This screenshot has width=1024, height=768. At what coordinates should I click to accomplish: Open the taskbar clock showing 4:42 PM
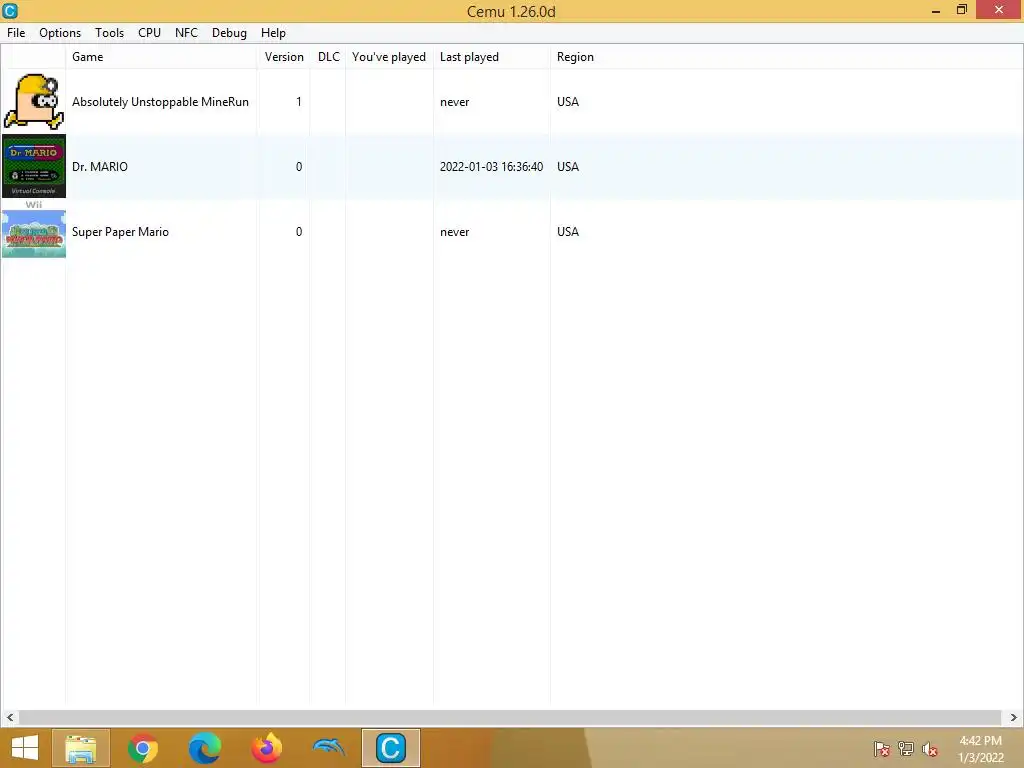point(980,748)
